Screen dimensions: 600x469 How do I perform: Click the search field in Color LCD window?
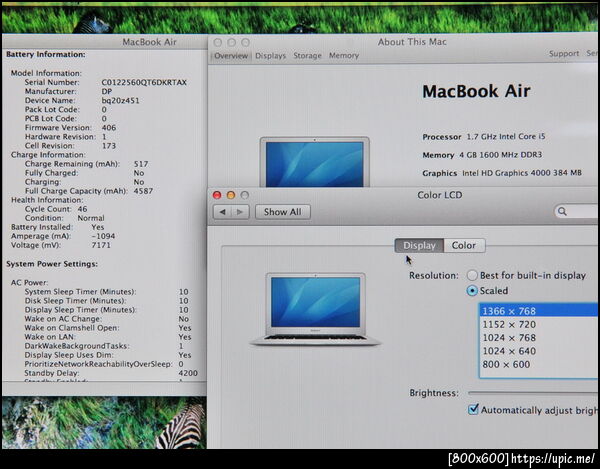[x=576, y=212]
